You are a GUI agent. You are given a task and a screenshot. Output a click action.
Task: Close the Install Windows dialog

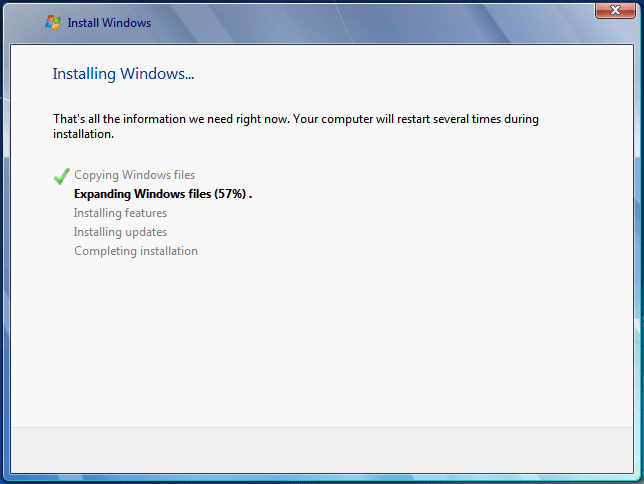pyautogui.click(x=615, y=10)
